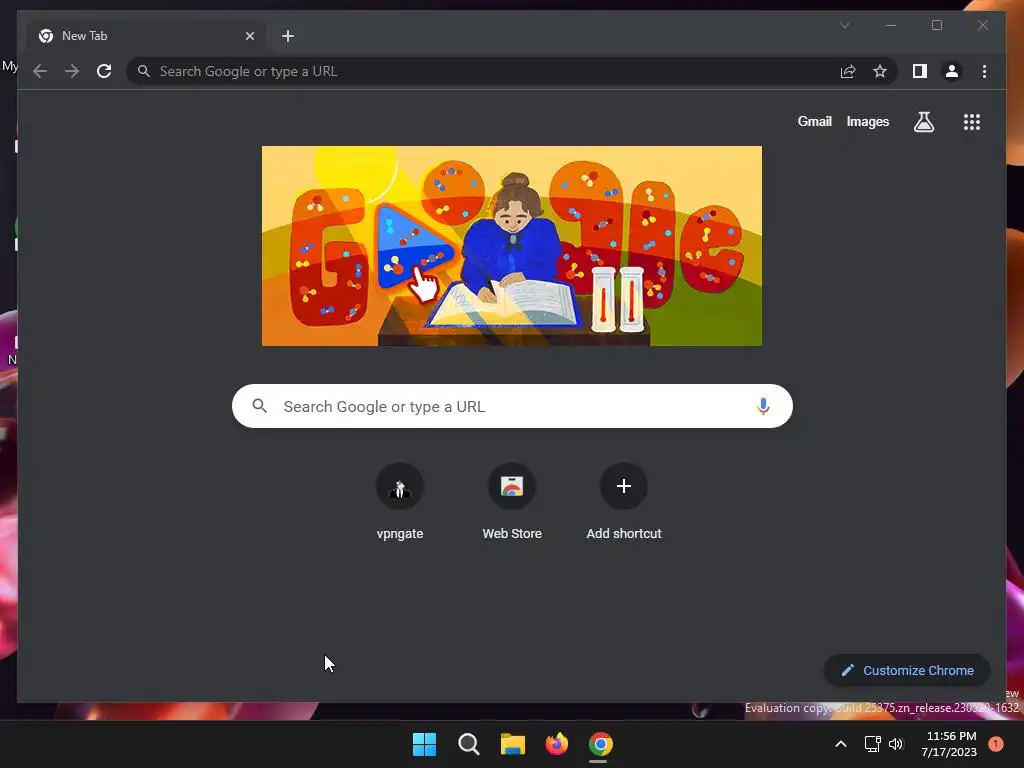Open volume tray icon
This screenshot has width=1024, height=768.
point(896,744)
